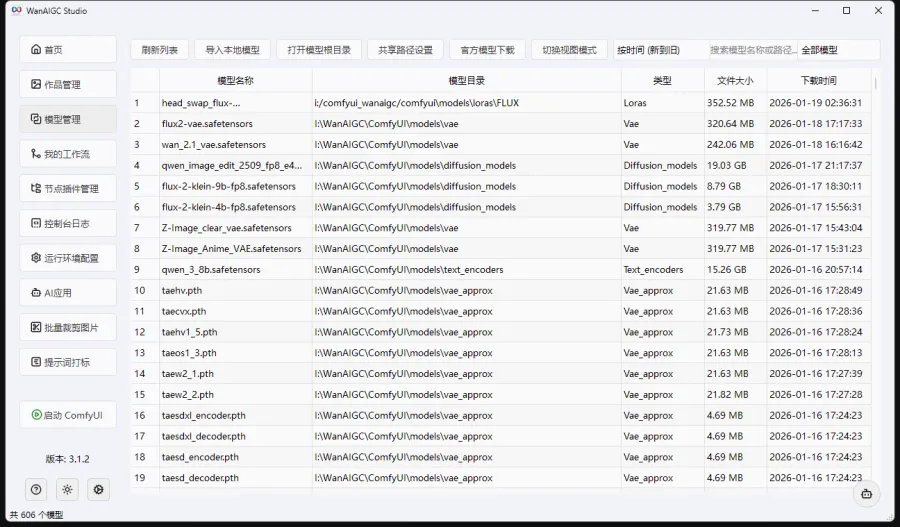Select taew2_1.pth model name

click(188, 374)
